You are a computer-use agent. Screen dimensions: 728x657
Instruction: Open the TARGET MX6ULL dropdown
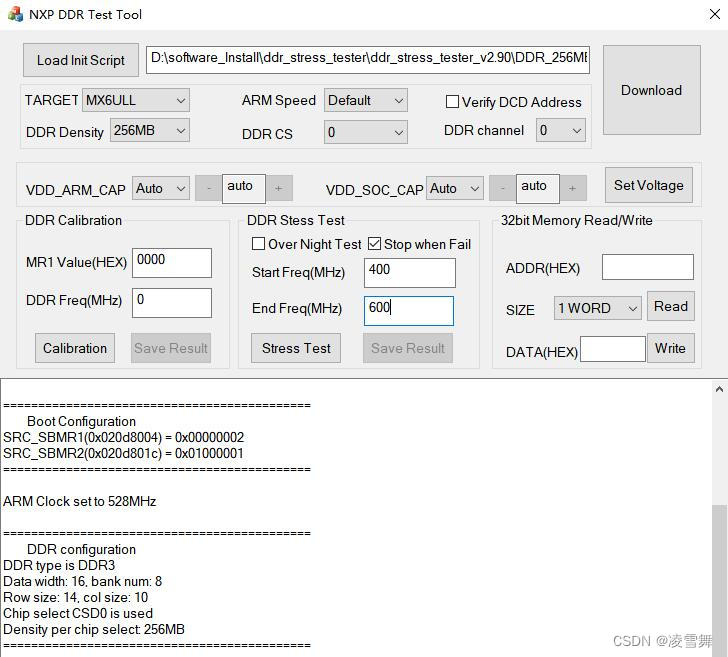(x=136, y=100)
